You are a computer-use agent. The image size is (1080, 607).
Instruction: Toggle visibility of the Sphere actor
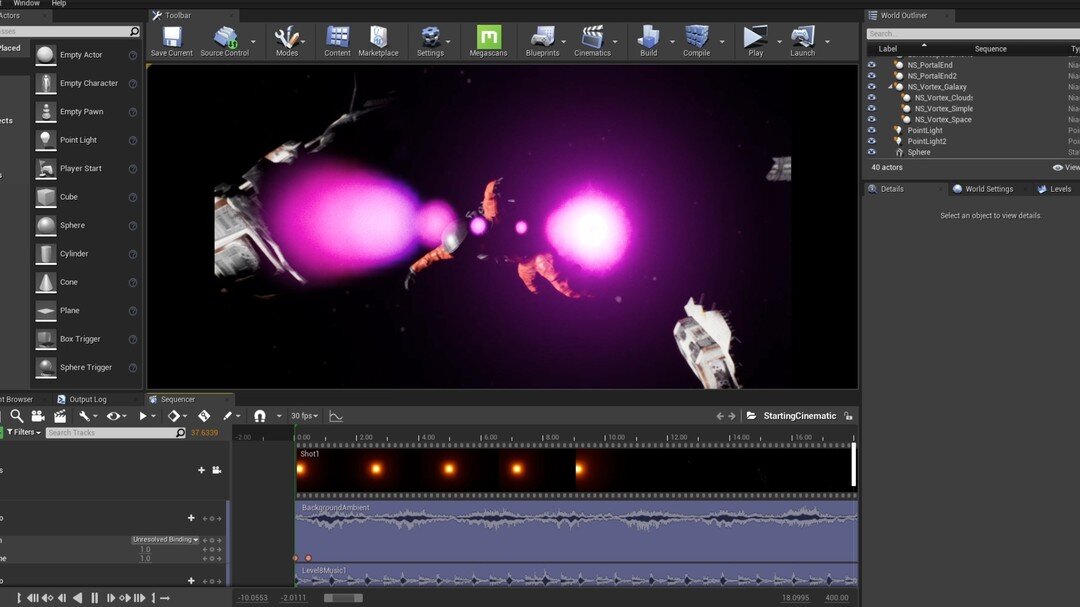872,152
